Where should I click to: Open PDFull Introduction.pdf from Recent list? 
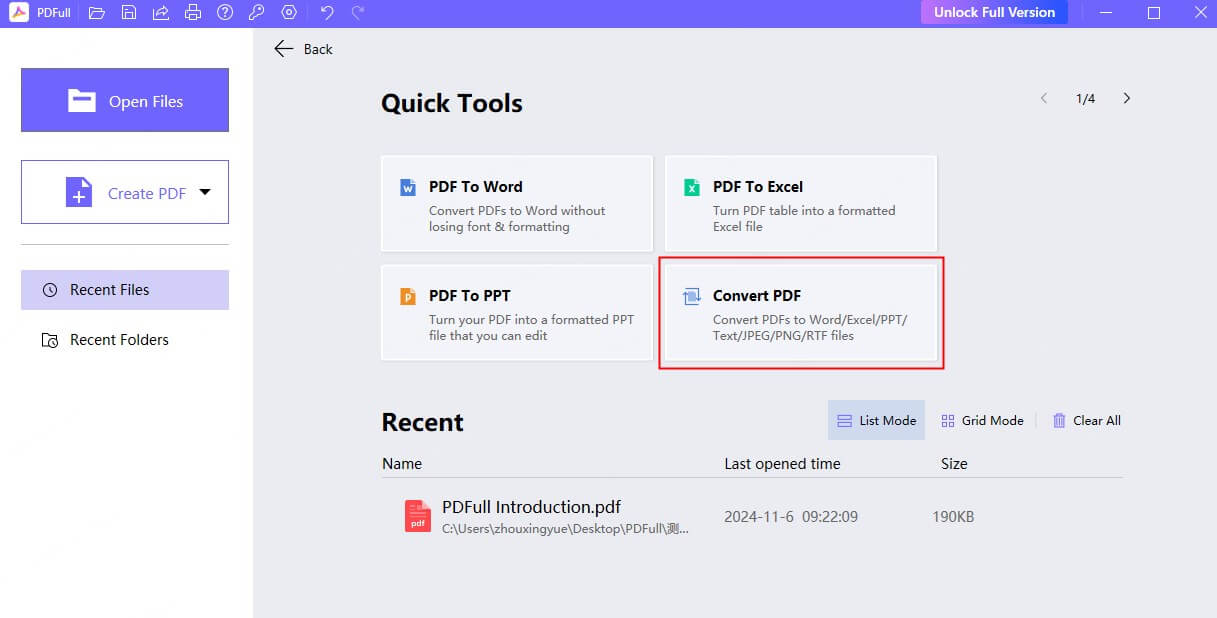529,507
